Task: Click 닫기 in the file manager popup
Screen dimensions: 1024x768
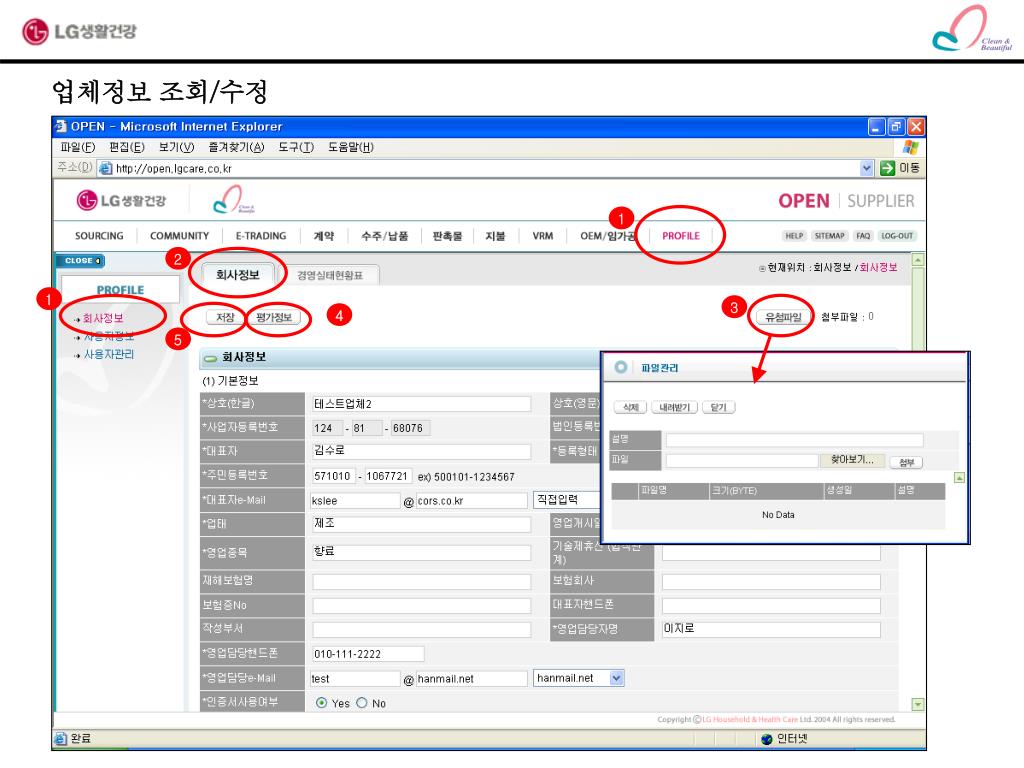Action: point(718,408)
